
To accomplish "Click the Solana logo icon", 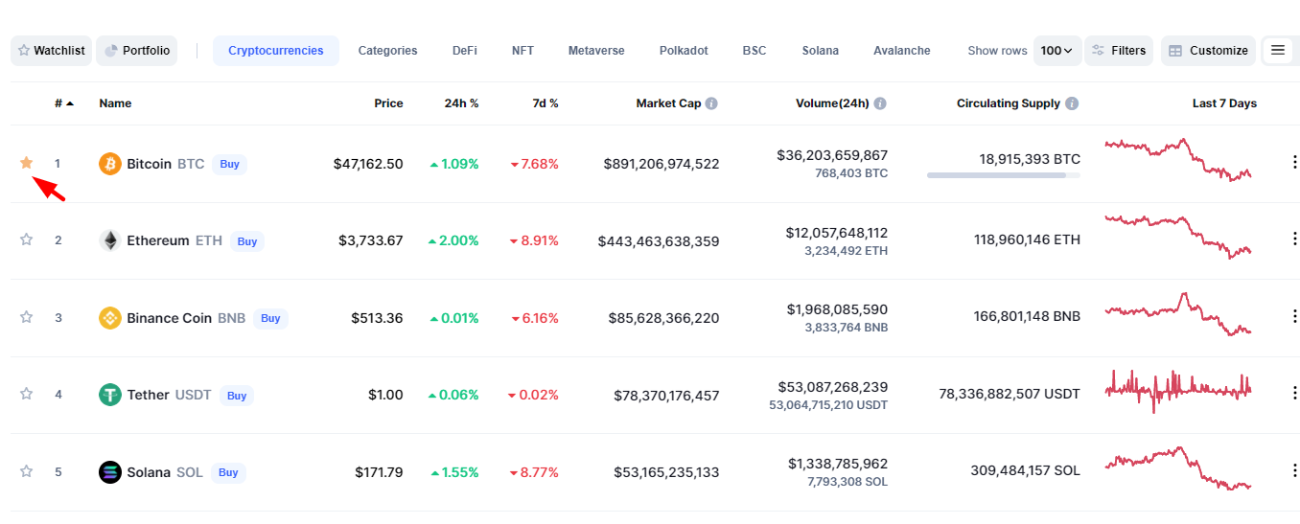I will [110, 472].
